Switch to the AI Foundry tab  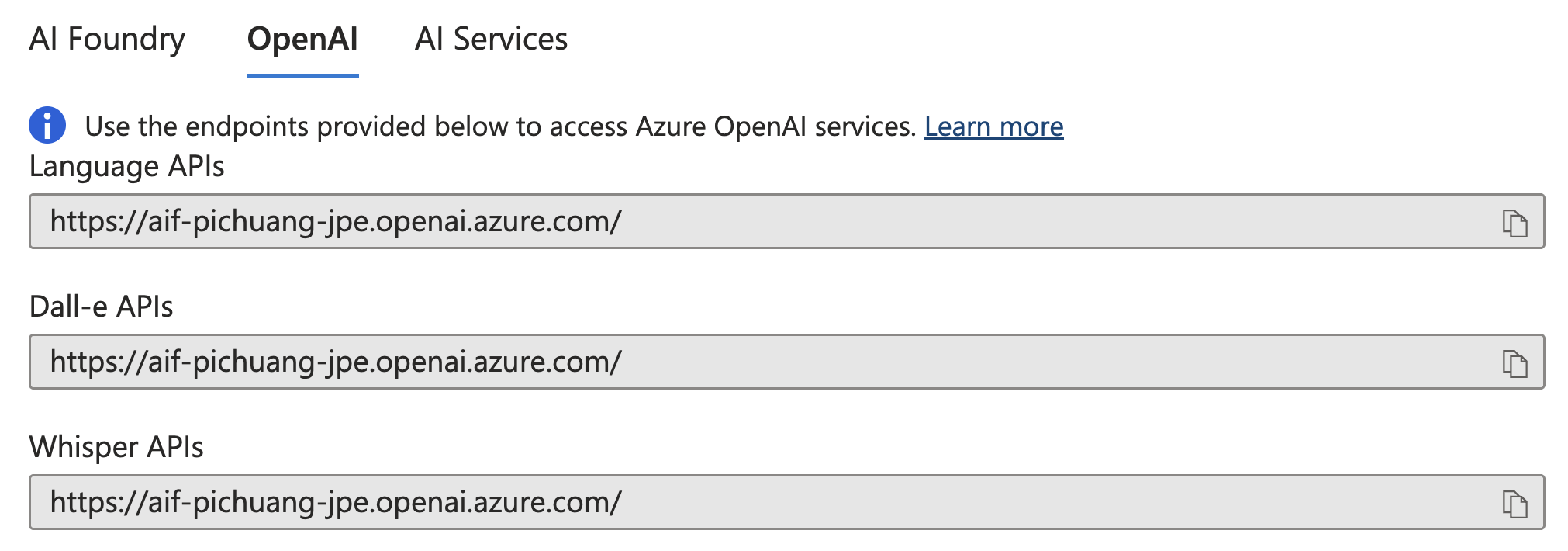[x=107, y=39]
